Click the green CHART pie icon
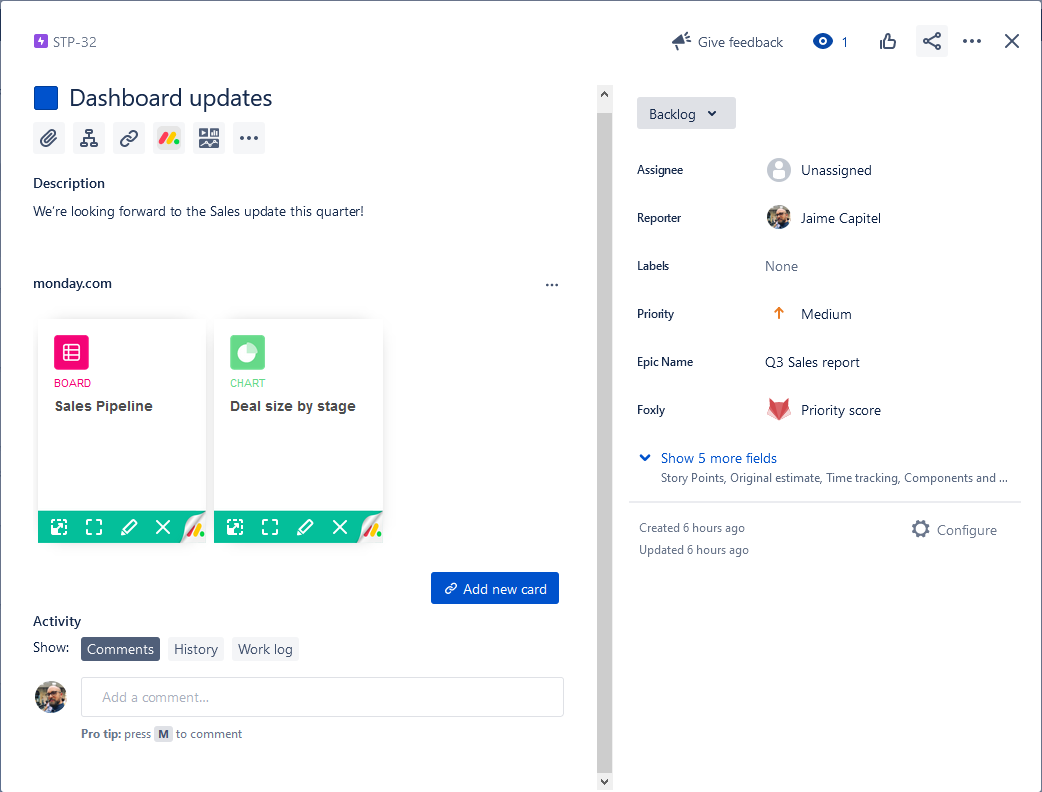This screenshot has height=792, width=1042. (x=247, y=352)
